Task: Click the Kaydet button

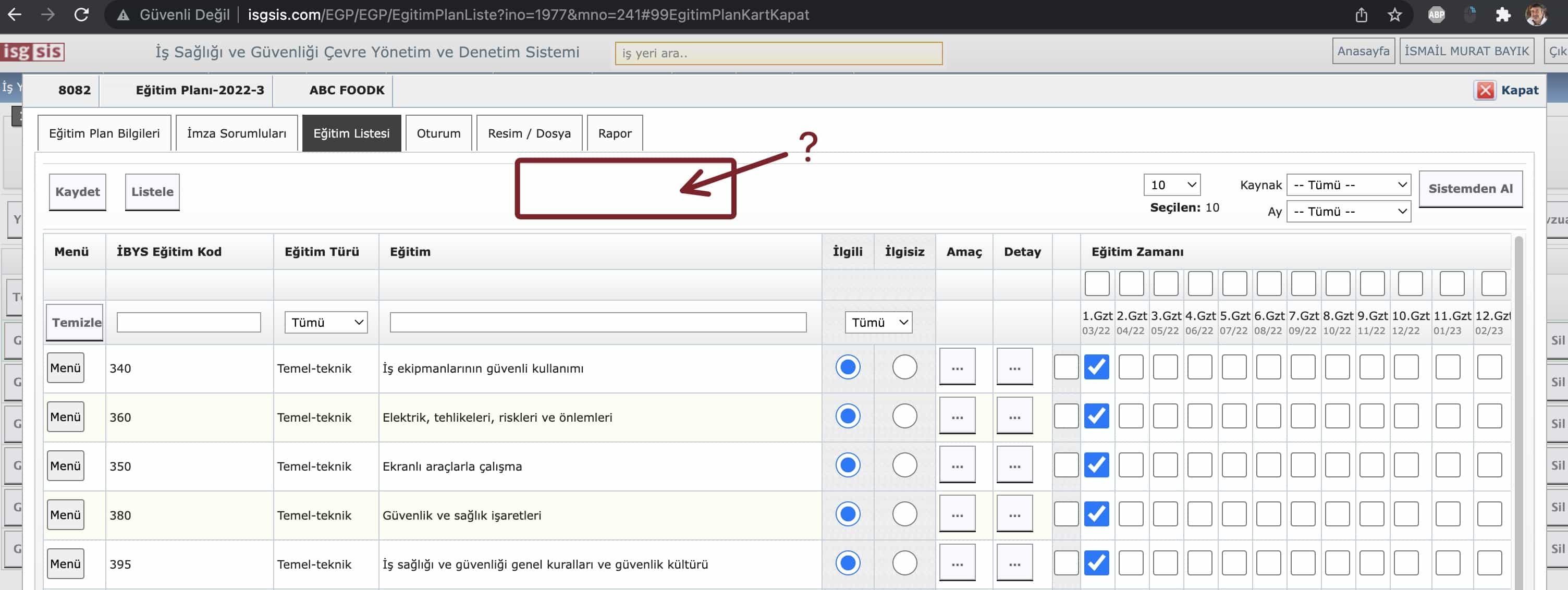Action: pos(77,192)
